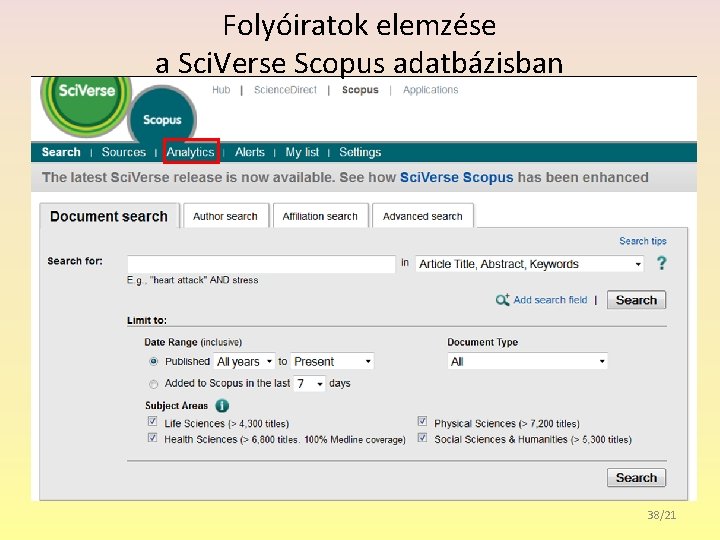Screen dimensions: 720x540
Task: Open the Document Type dropdown
Action: (528, 361)
